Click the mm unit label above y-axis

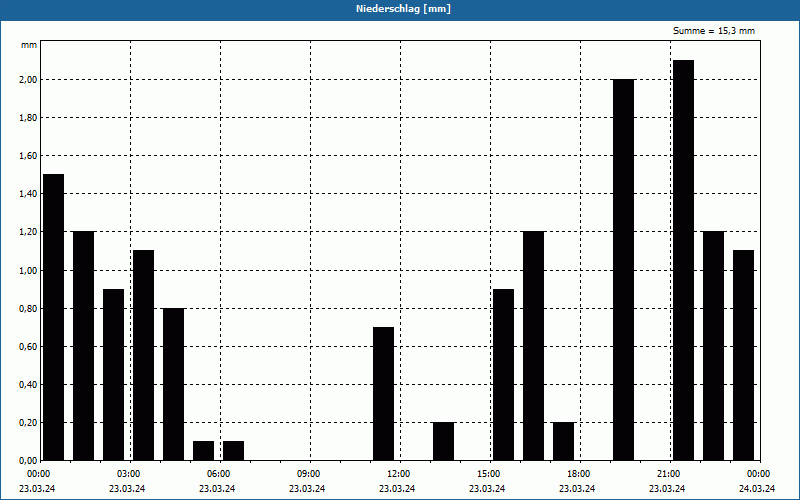[x=29, y=45]
